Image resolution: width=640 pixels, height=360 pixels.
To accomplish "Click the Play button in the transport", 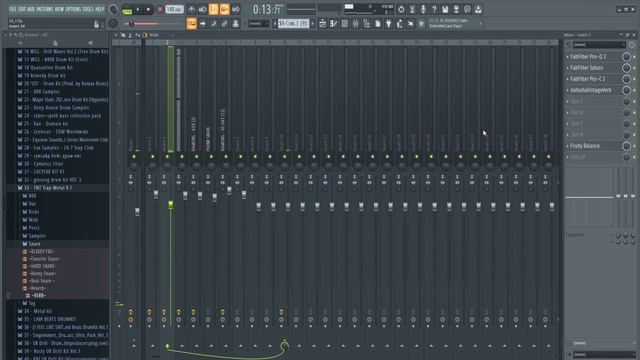I will coord(138,9).
